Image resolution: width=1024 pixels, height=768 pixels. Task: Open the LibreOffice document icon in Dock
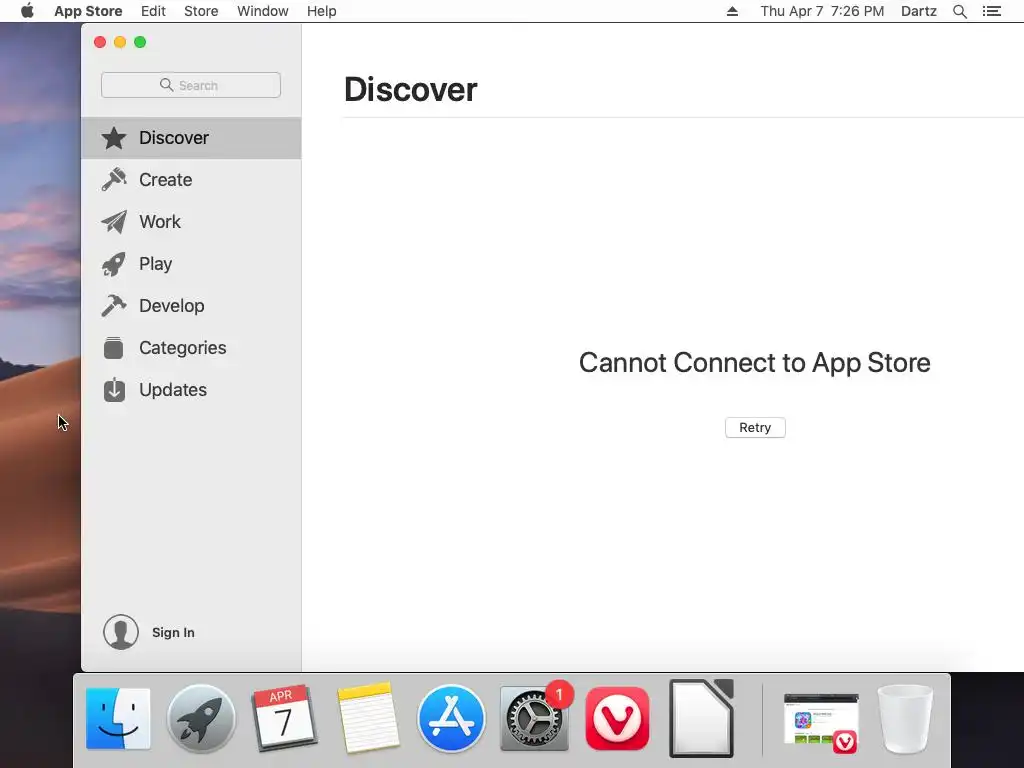tap(702, 718)
